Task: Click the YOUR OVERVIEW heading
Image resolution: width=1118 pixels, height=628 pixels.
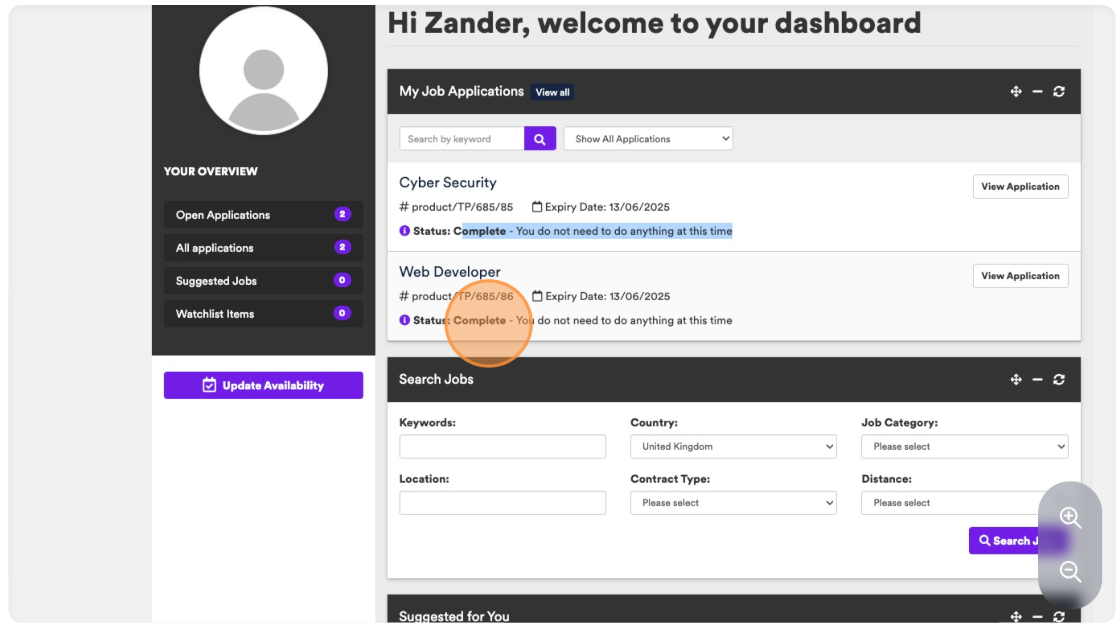Action: 210,171
